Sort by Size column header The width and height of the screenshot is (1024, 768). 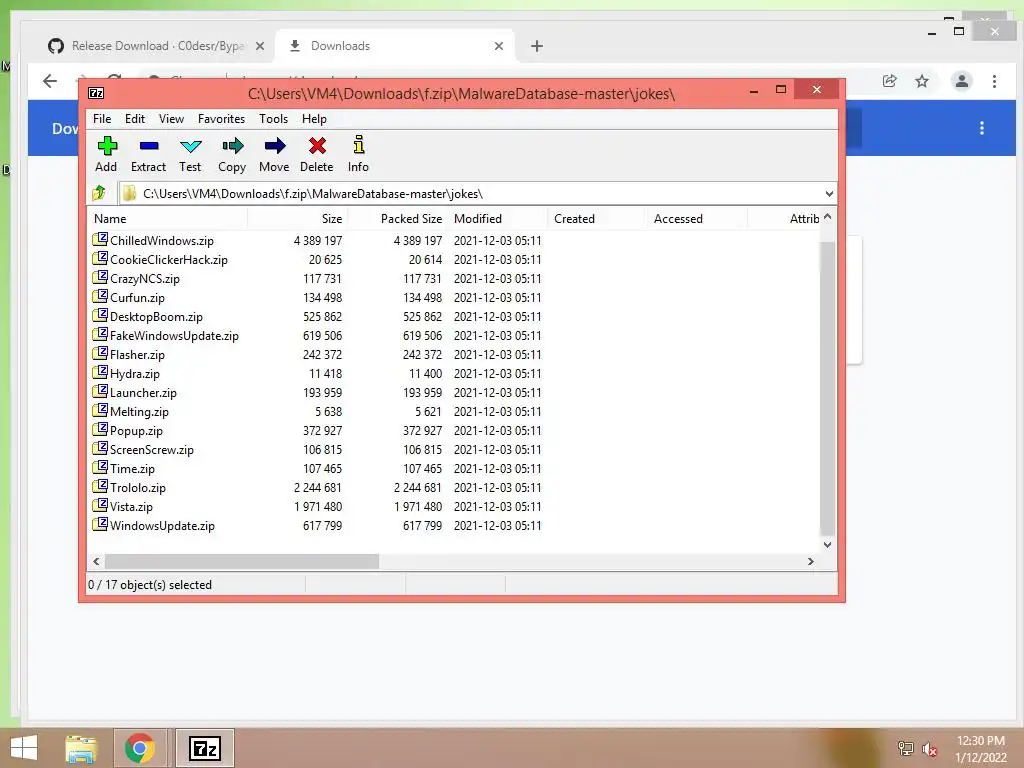(298, 219)
